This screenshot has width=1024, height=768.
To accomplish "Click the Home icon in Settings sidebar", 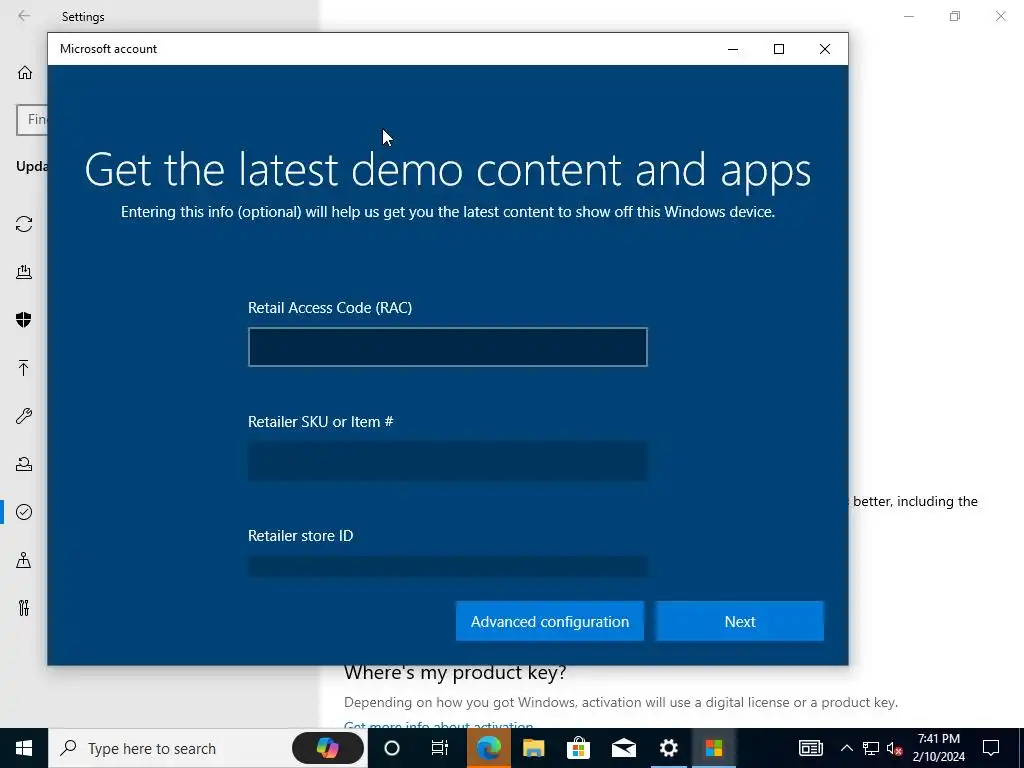I will (25, 72).
